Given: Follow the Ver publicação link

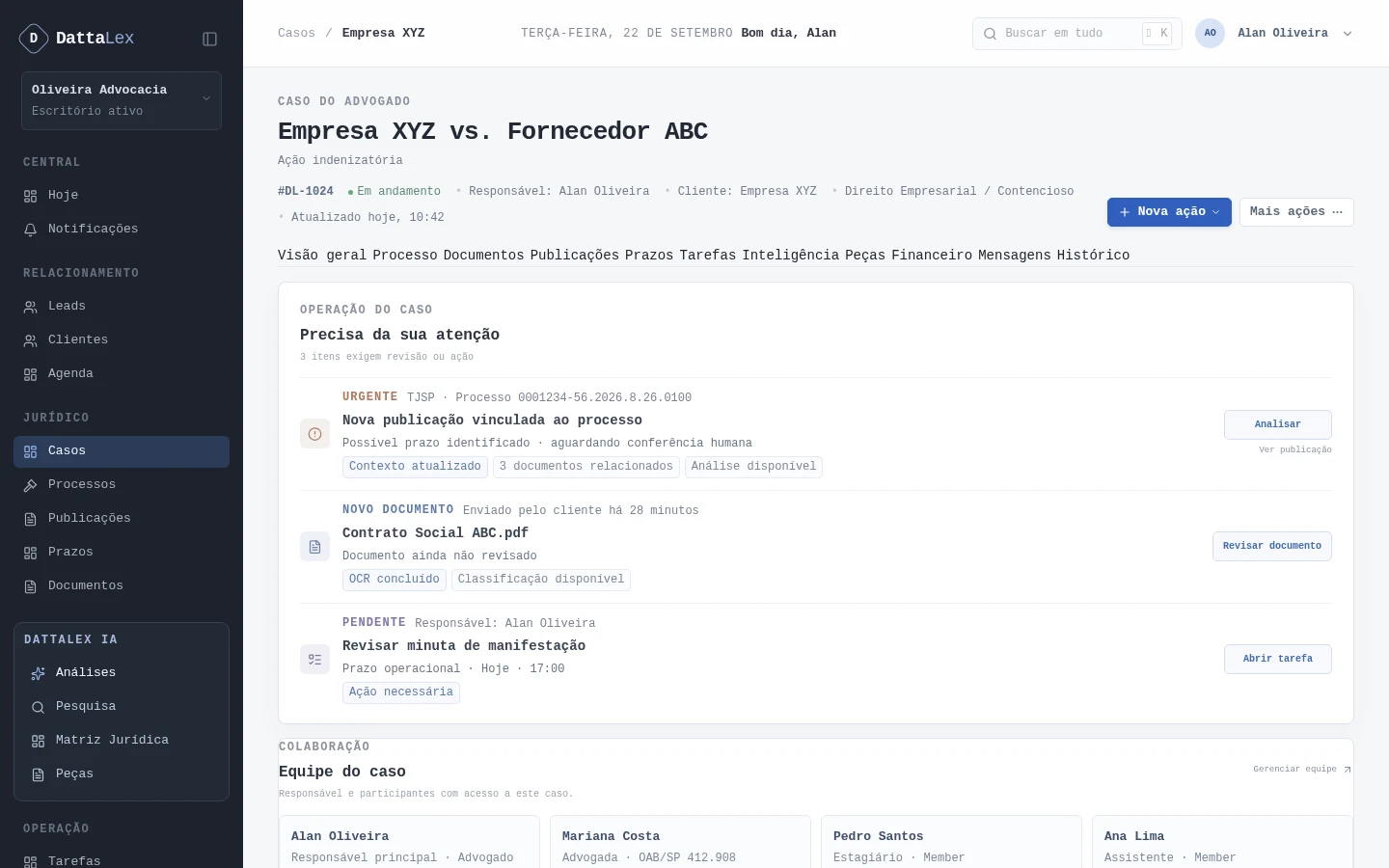Looking at the screenshot, I should (1295, 450).
